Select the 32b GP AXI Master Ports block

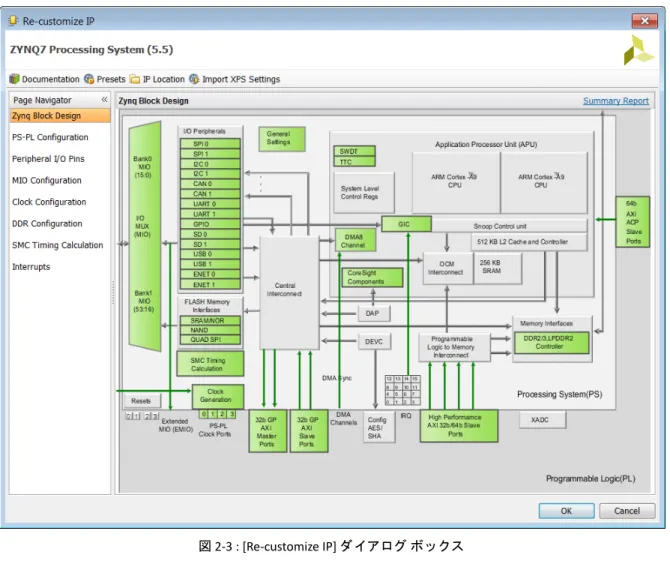click(267, 431)
